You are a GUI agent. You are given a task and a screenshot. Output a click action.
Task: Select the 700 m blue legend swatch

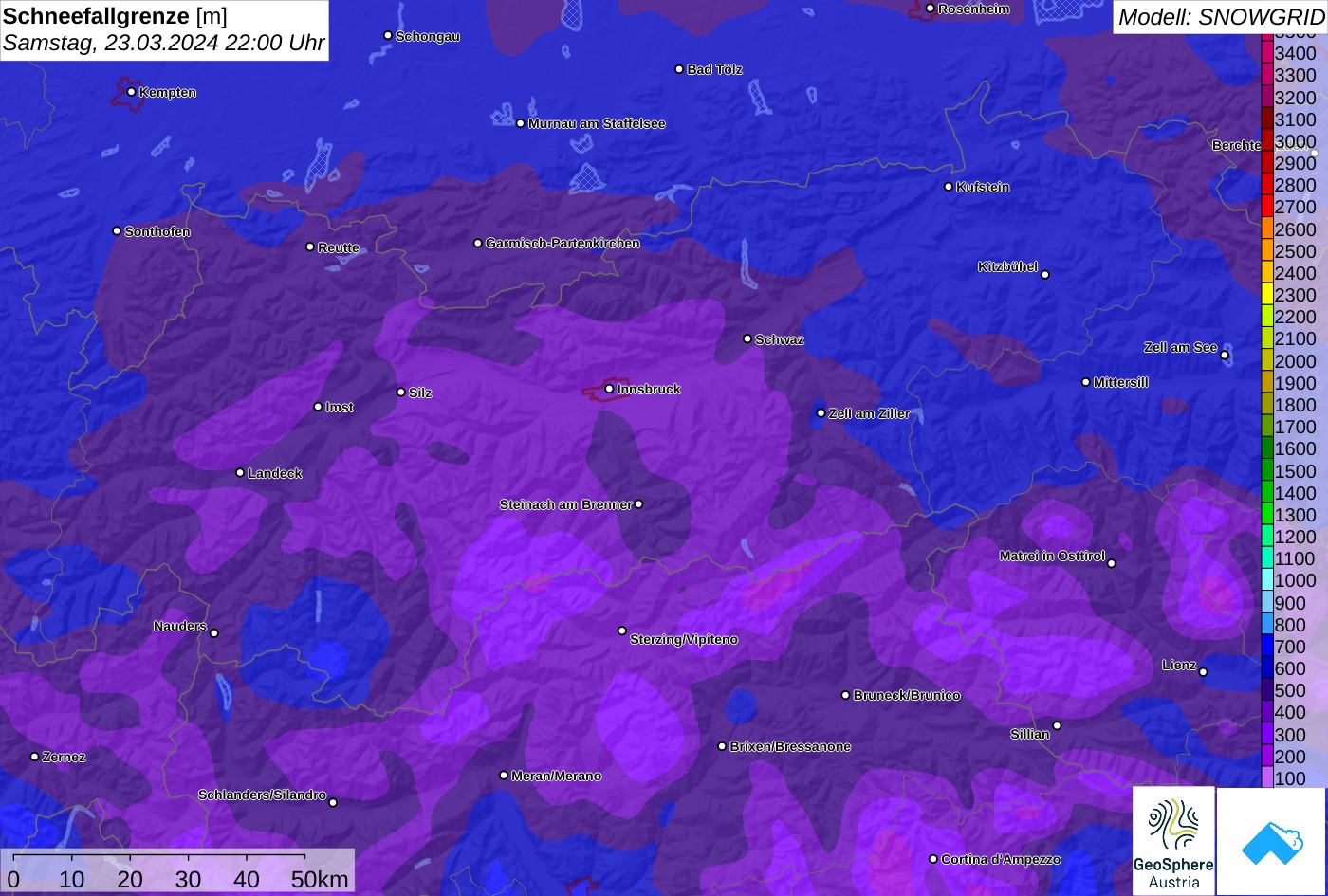pyautogui.click(x=1267, y=646)
